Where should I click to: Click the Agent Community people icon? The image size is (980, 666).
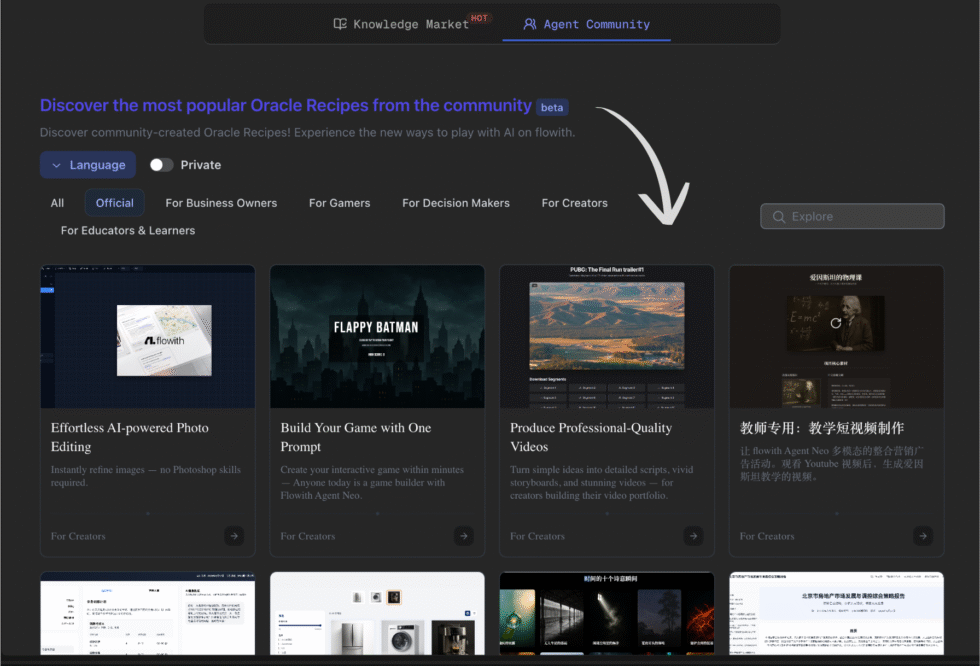coord(530,23)
